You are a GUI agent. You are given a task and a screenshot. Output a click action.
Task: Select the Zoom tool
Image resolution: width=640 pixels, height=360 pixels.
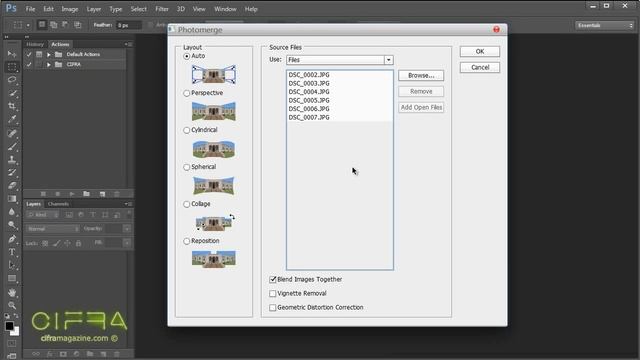(12, 305)
